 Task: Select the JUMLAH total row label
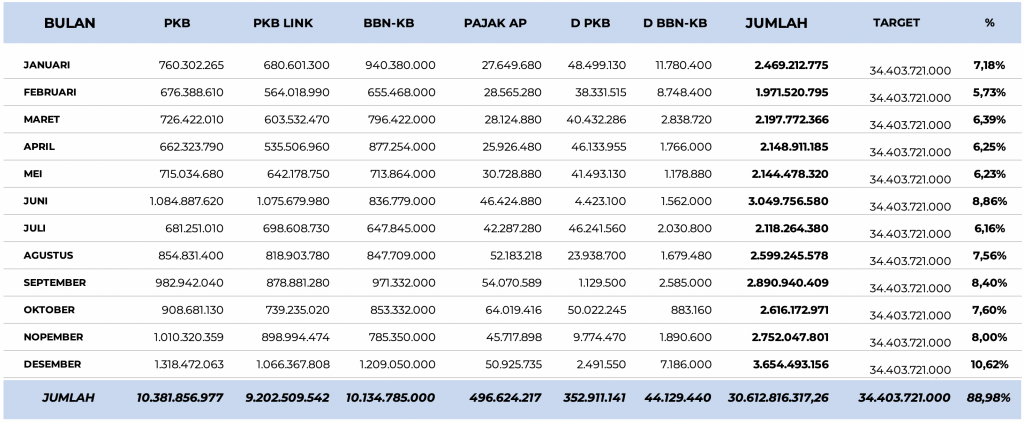(x=68, y=398)
